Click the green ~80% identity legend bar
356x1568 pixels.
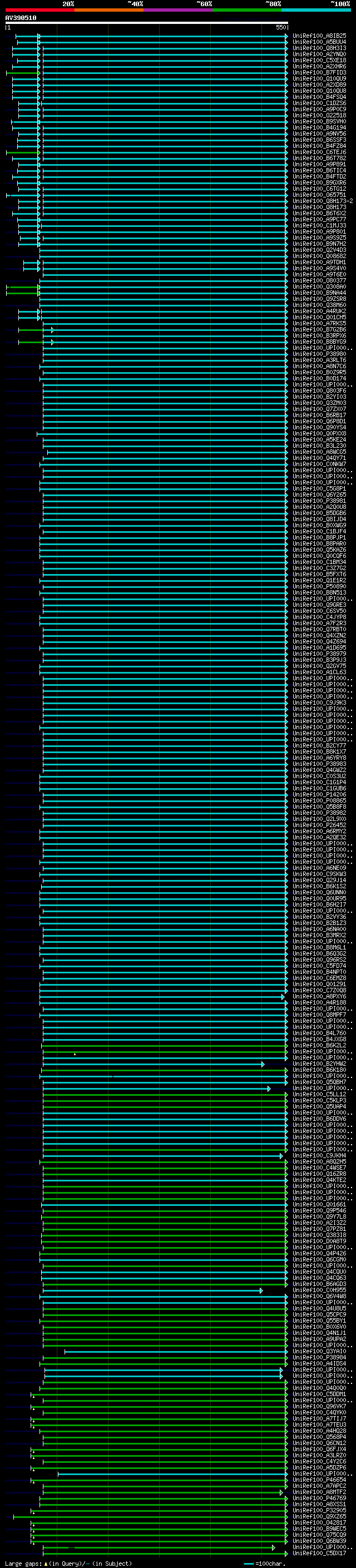[x=247, y=10]
